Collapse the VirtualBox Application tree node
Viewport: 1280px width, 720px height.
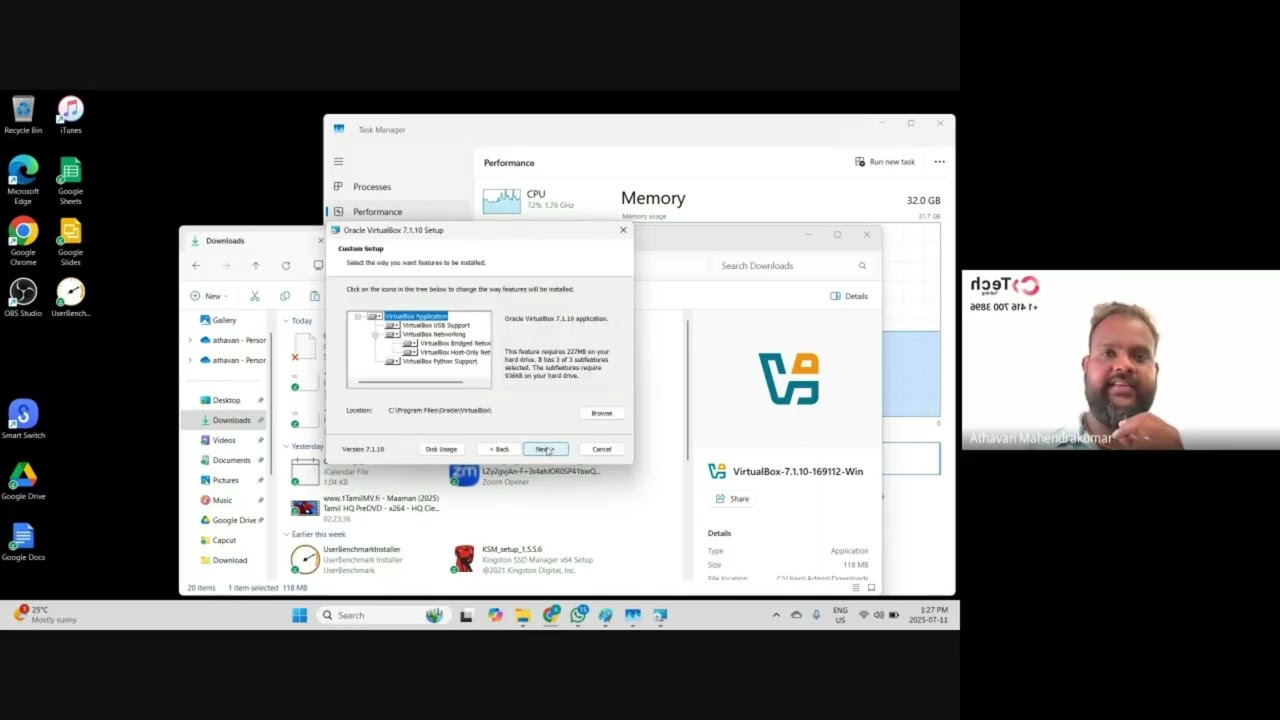point(358,316)
